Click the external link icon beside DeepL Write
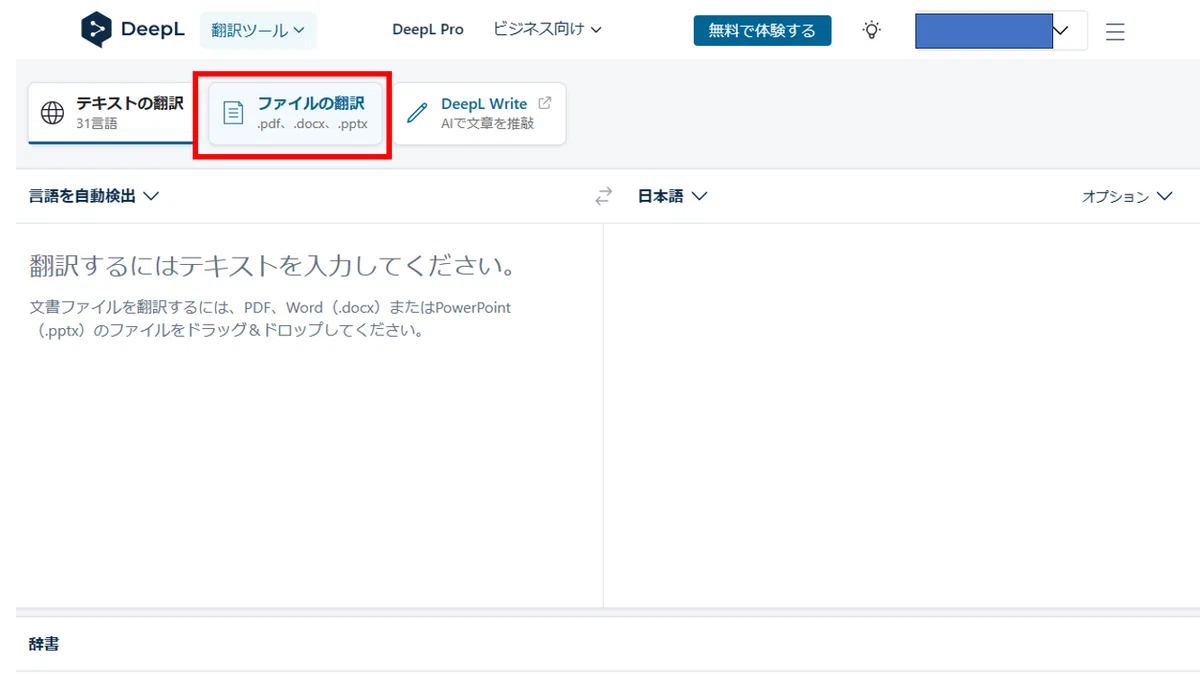1200x674 pixels. click(545, 103)
